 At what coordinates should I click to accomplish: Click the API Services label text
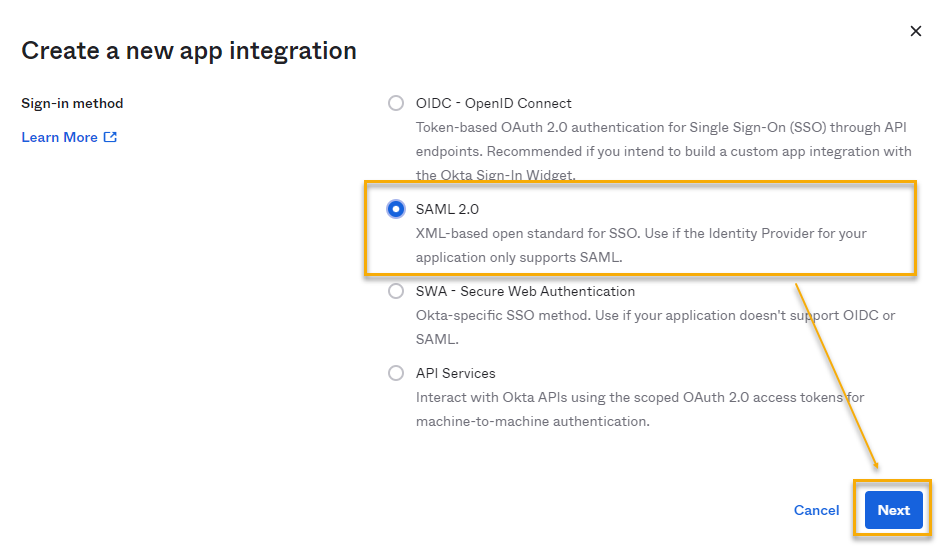tap(455, 373)
